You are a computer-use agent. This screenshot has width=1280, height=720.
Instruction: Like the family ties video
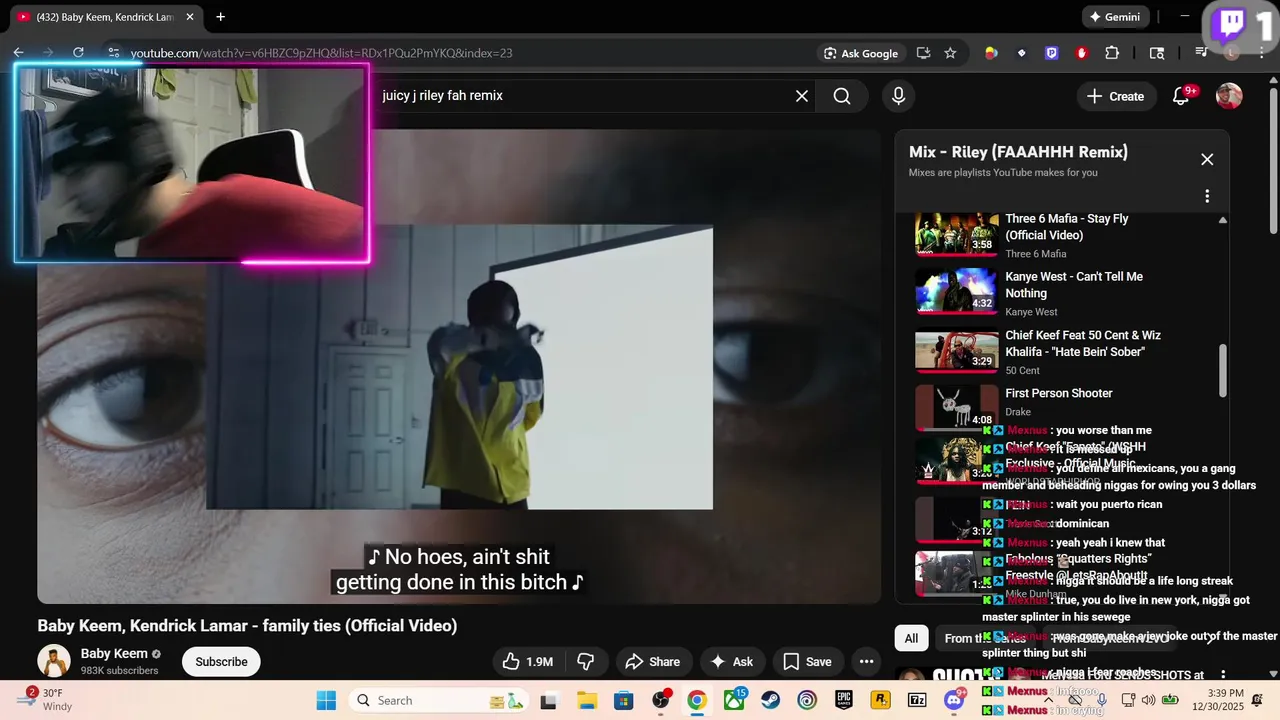click(528, 661)
